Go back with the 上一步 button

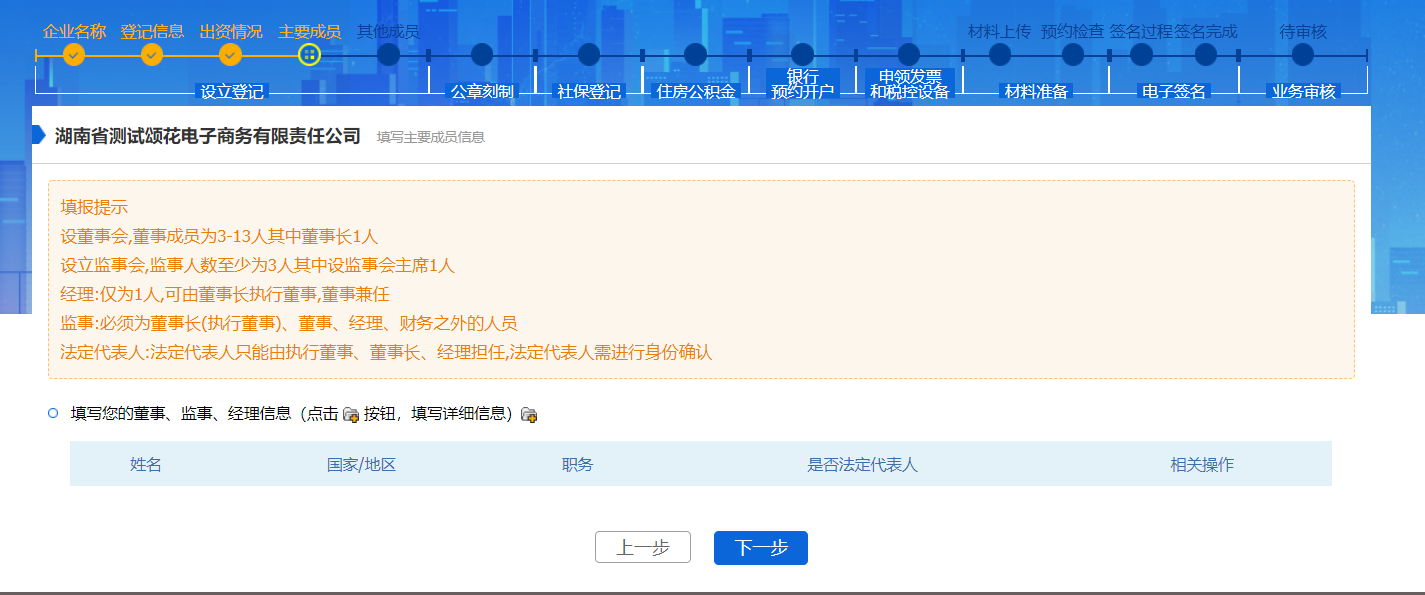pyautogui.click(x=643, y=548)
